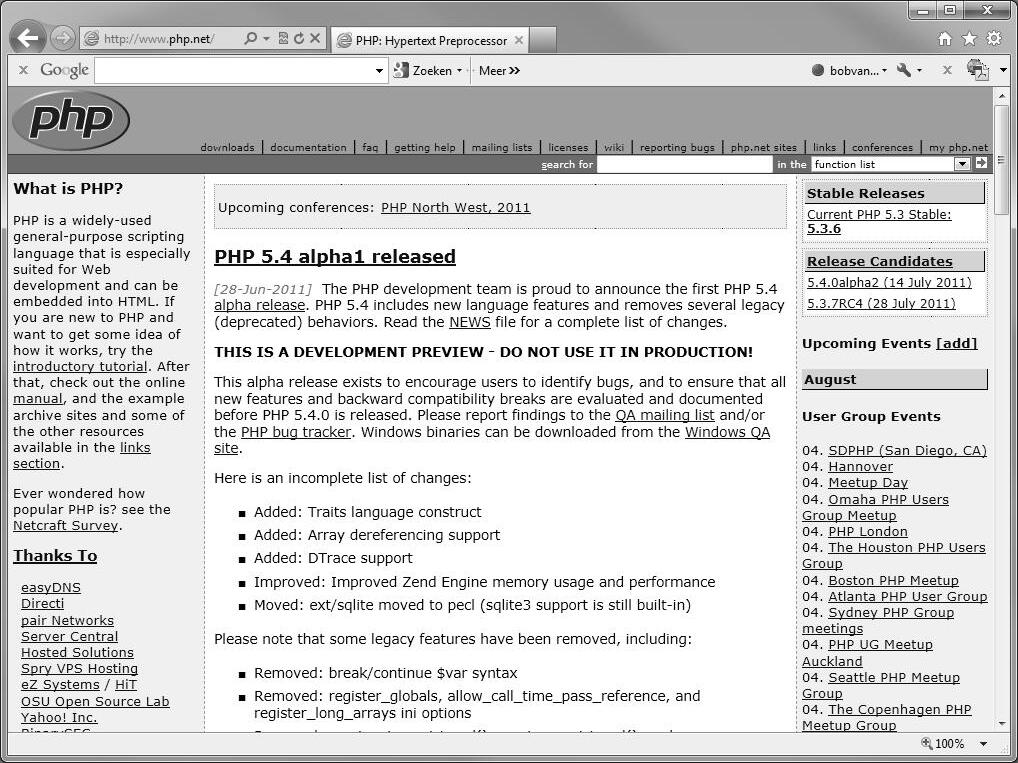Image resolution: width=1018 pixels, height=763 pixels.
Task: Open Google search box history dropdown
Action: [380, 71]
